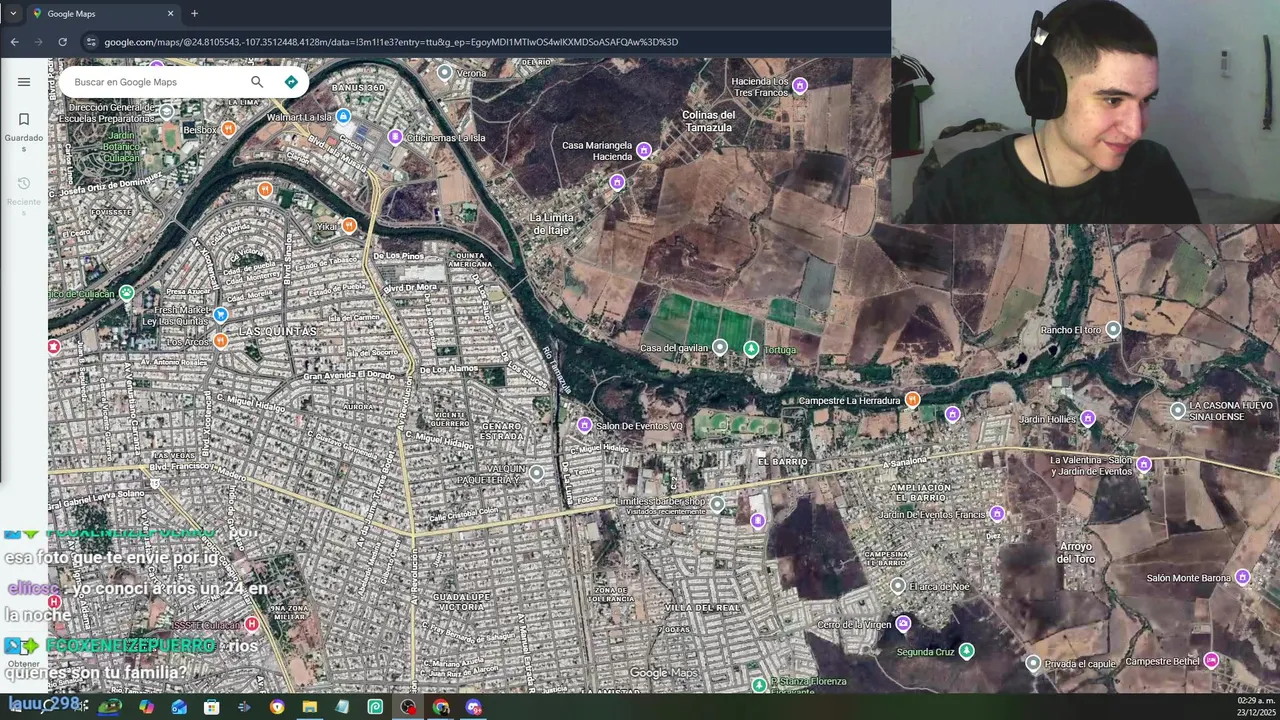Click the Casa del gavilan marker

pos(719,347)
